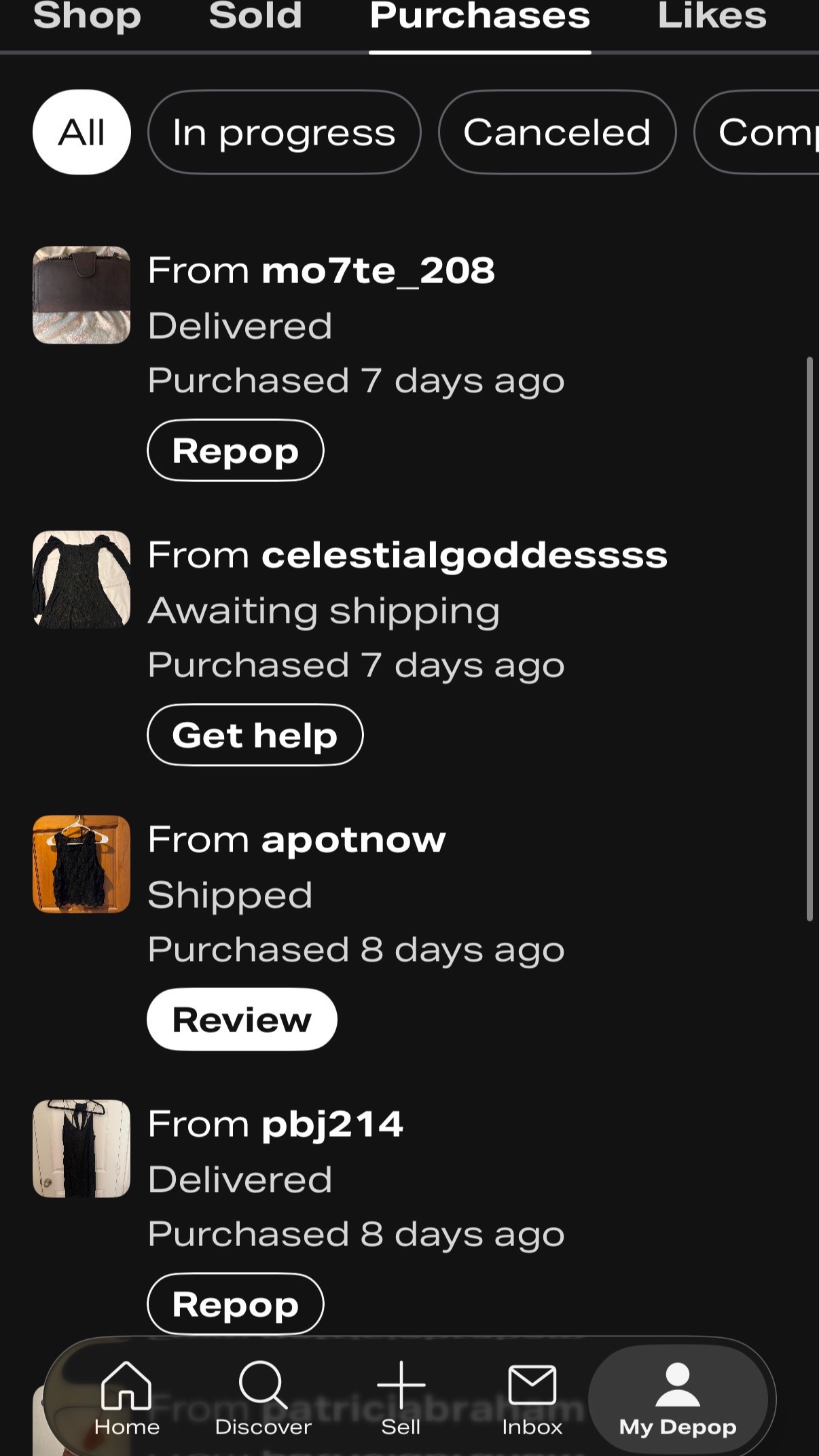Viewport: 819px width, 1456px height.
Task: Repop the item from mo7te_208
Action: pos(235,450)
